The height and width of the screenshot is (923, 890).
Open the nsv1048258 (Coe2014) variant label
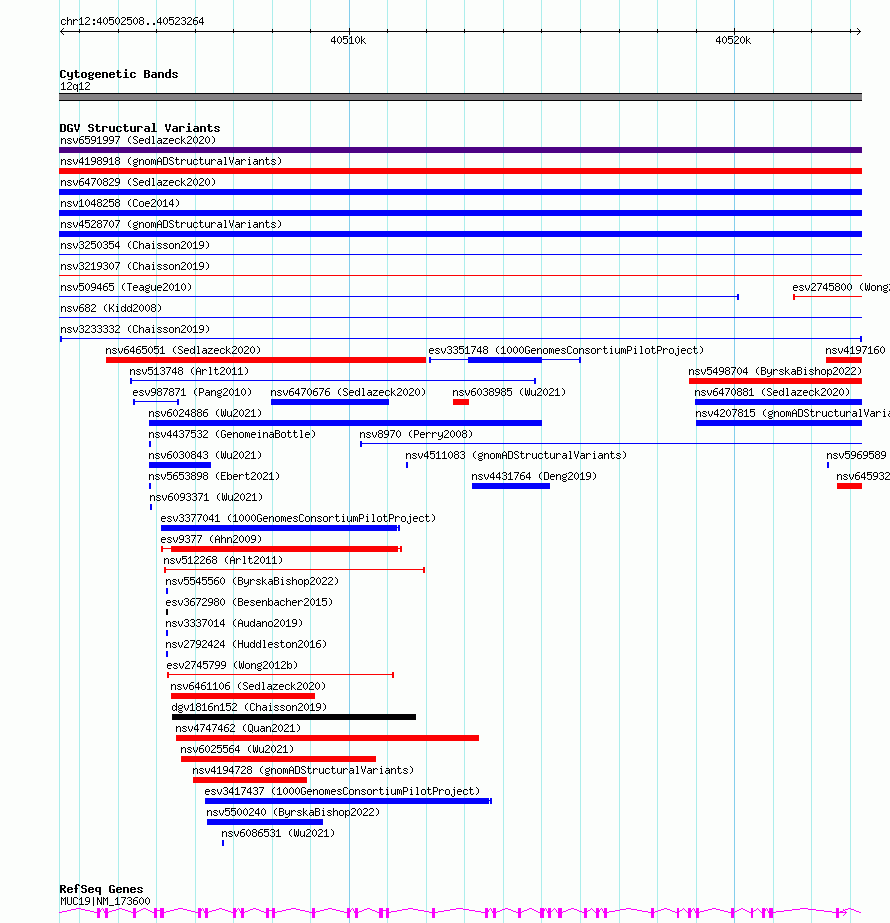119,203
